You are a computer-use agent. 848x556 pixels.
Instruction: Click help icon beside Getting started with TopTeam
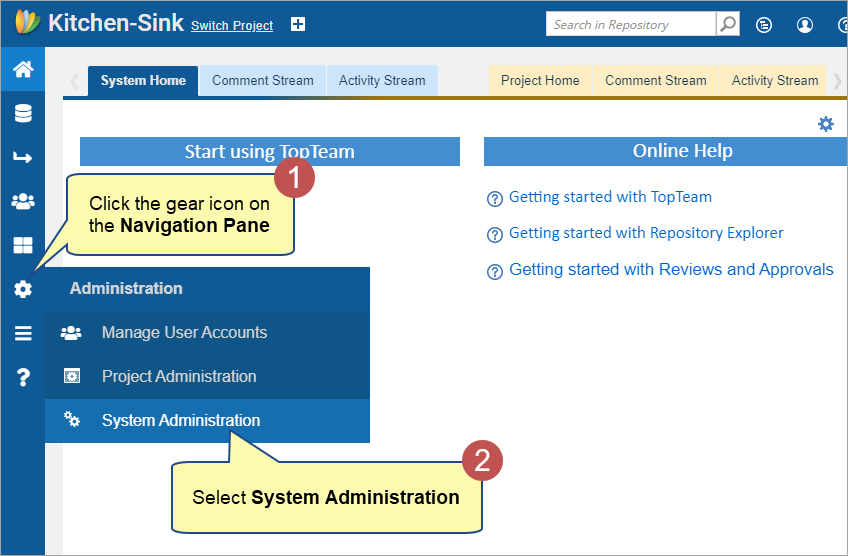494,198
